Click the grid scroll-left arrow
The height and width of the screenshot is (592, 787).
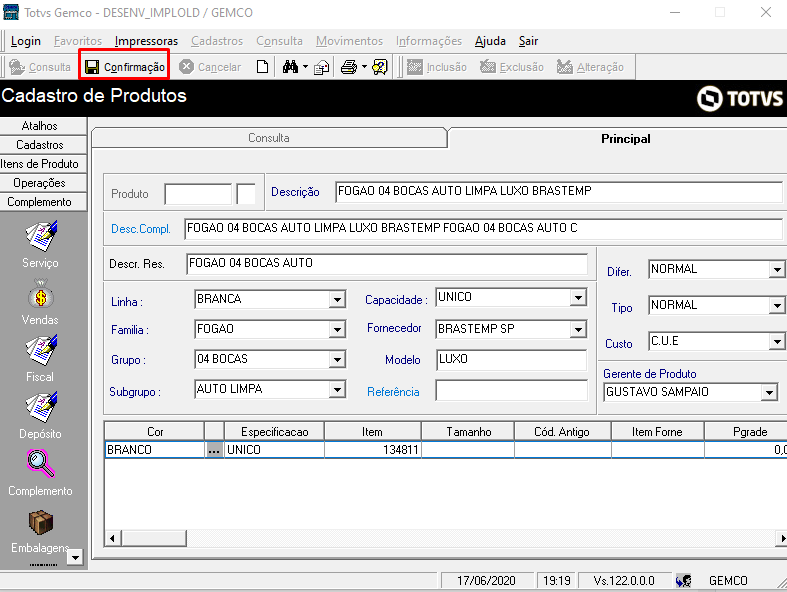tap(112, 538)
